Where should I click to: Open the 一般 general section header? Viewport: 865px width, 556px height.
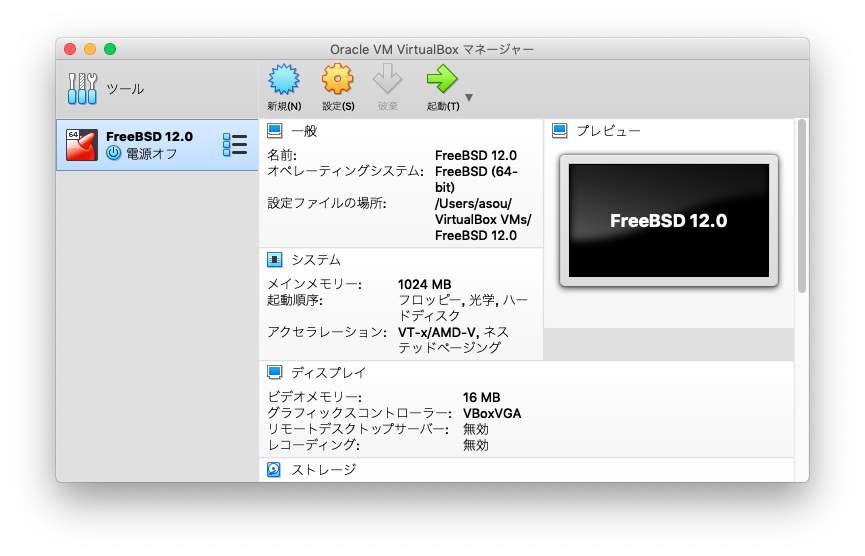304,131
